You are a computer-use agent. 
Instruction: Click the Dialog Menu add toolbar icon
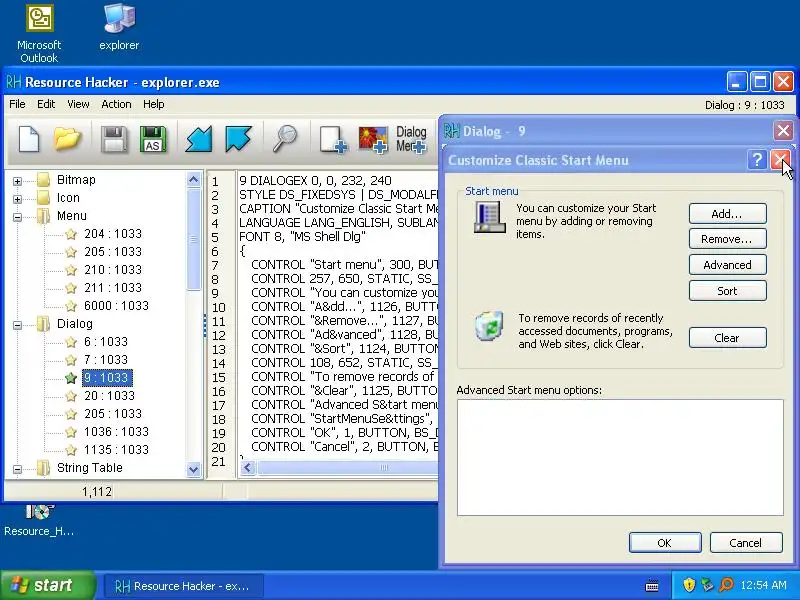(411, 139)
